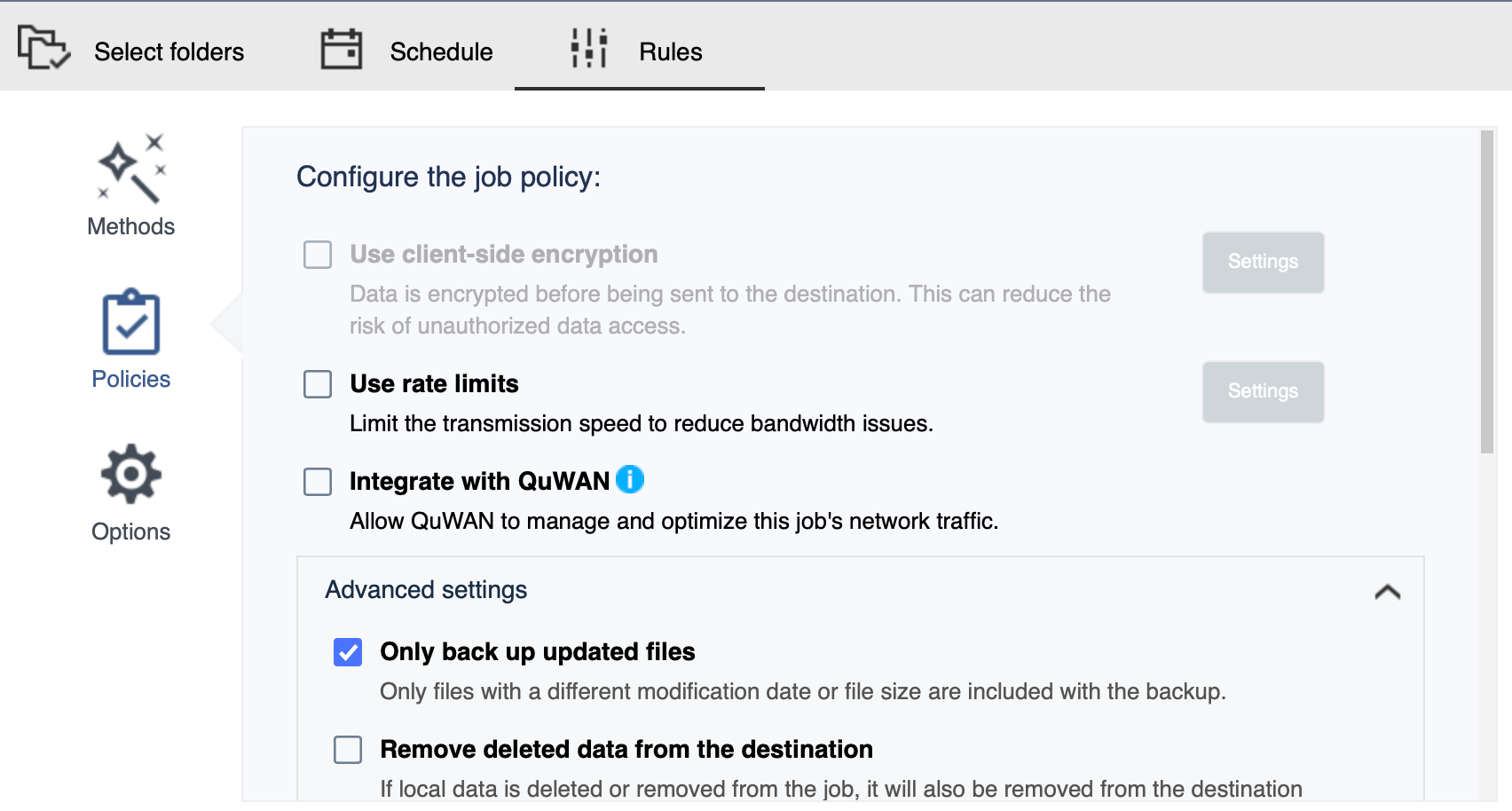Select the Methods sidebar label
This screenshot has width=1512, height=811.
pos(131,226)
